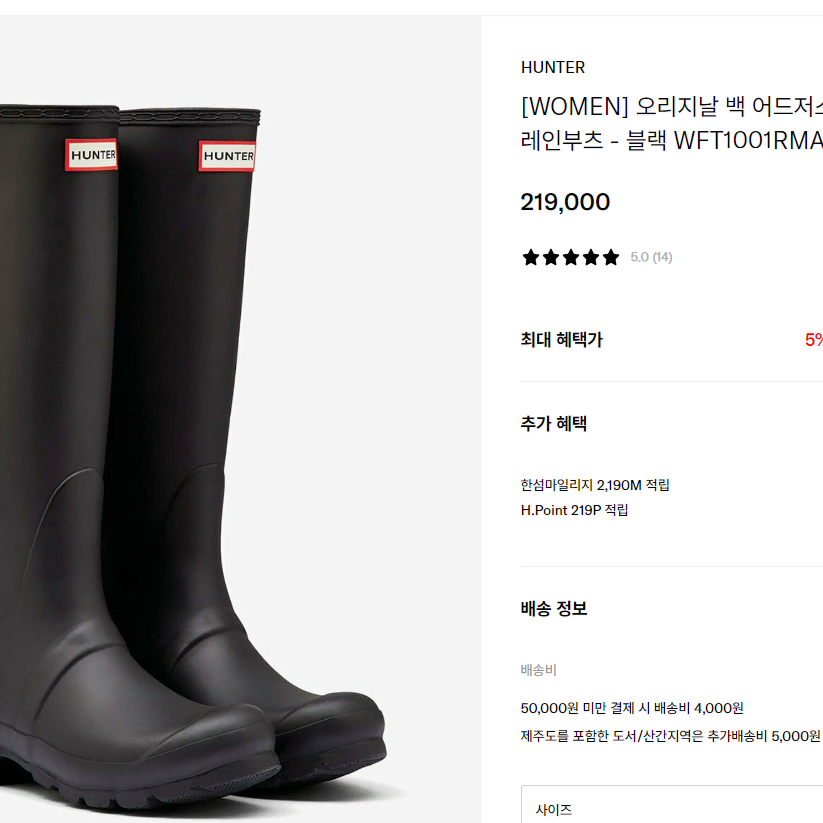Open the HUNTER brand page link

pos(553,67)
